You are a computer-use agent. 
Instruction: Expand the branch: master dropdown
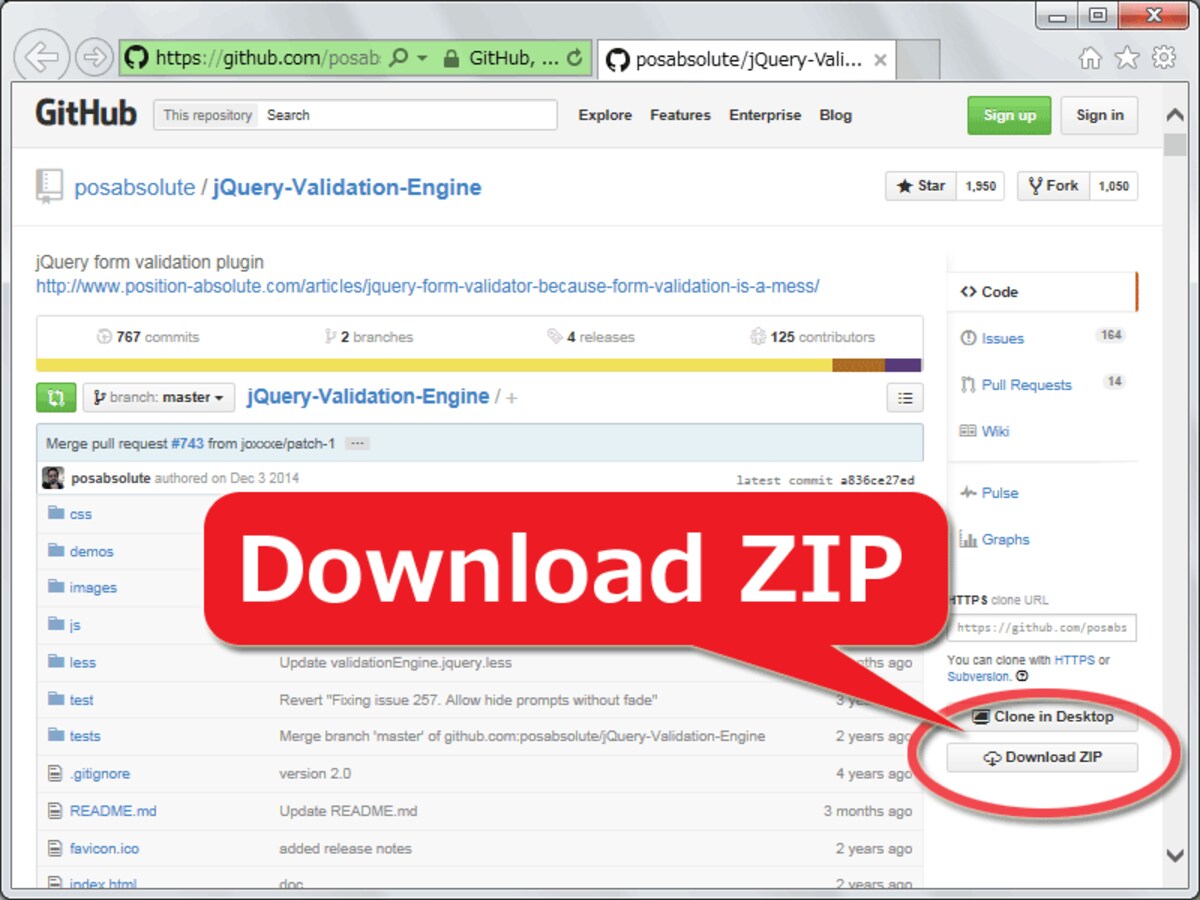[x=159, y=397]
